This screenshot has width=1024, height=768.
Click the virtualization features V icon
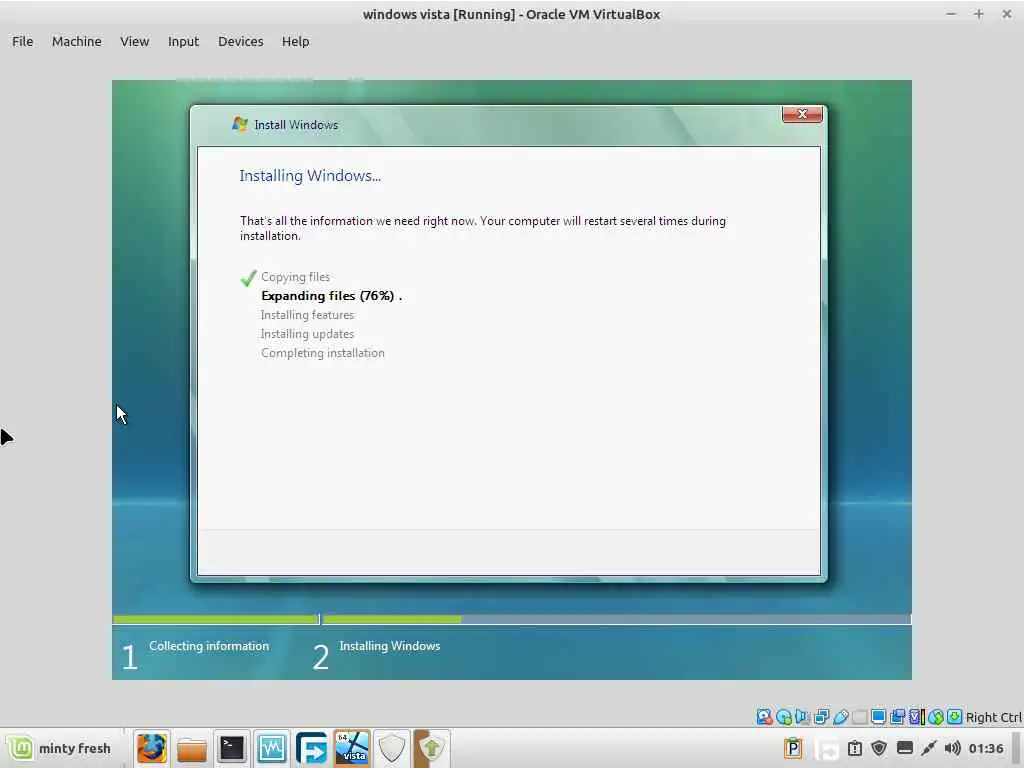(x=916, y=717)
